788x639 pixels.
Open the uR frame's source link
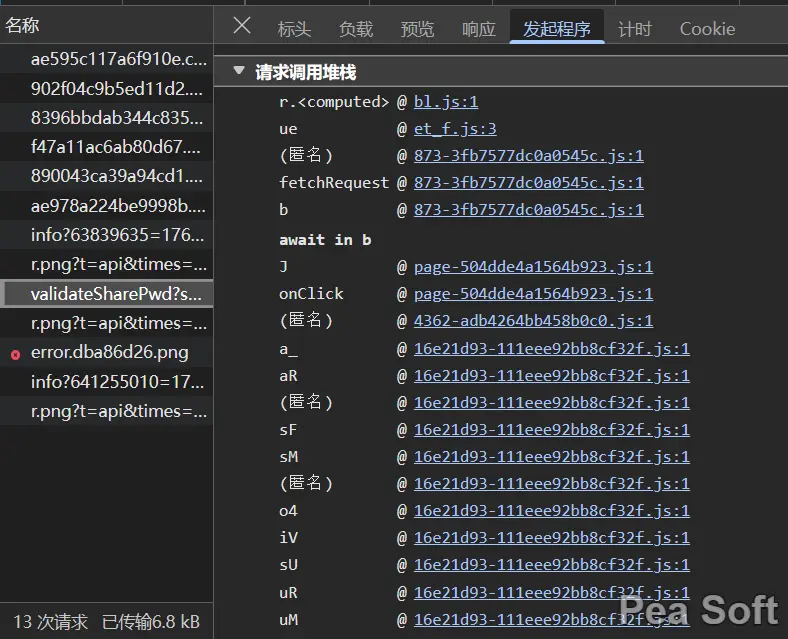551,593
